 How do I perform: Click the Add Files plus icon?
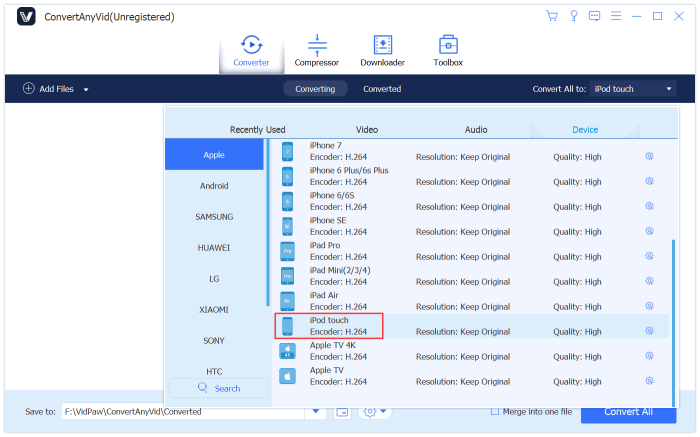click(29, 88)
